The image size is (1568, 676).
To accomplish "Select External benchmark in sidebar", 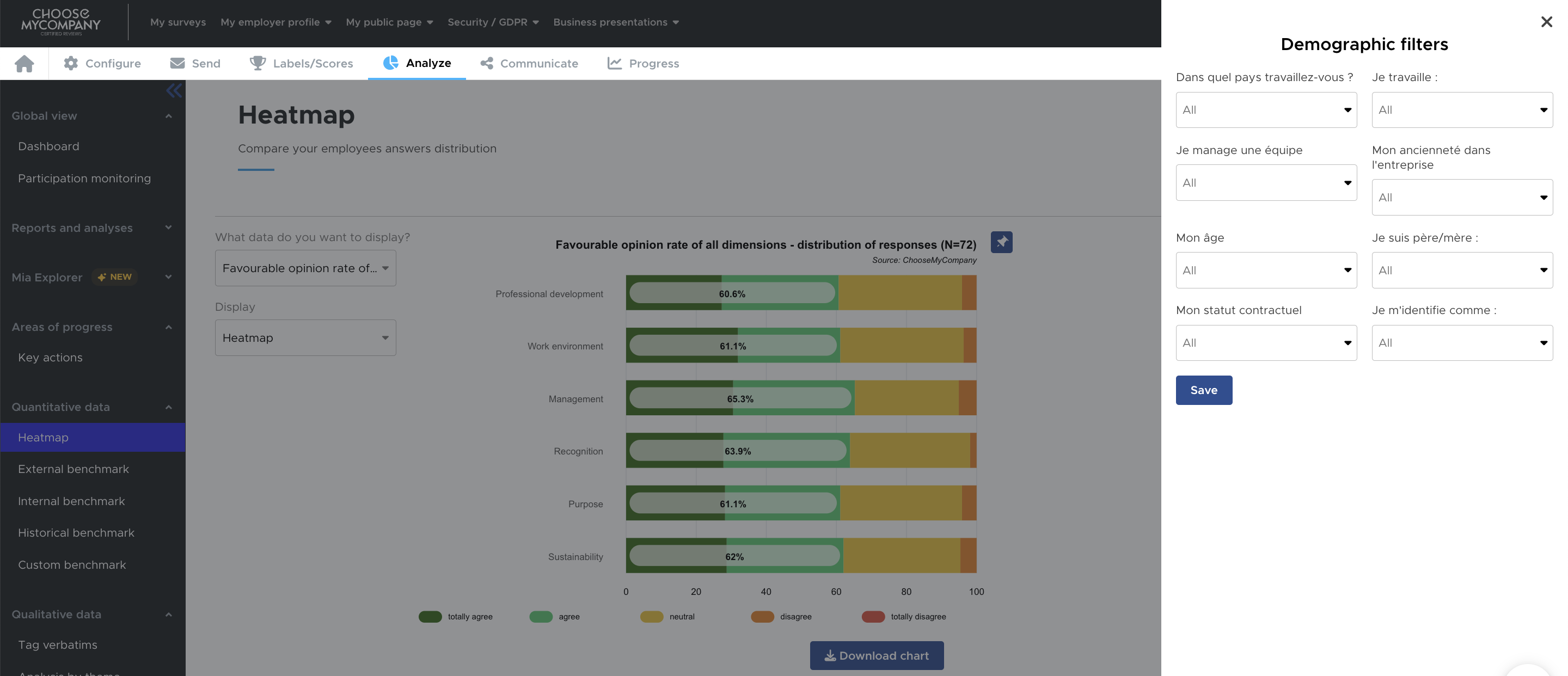I will coord(73,469).
